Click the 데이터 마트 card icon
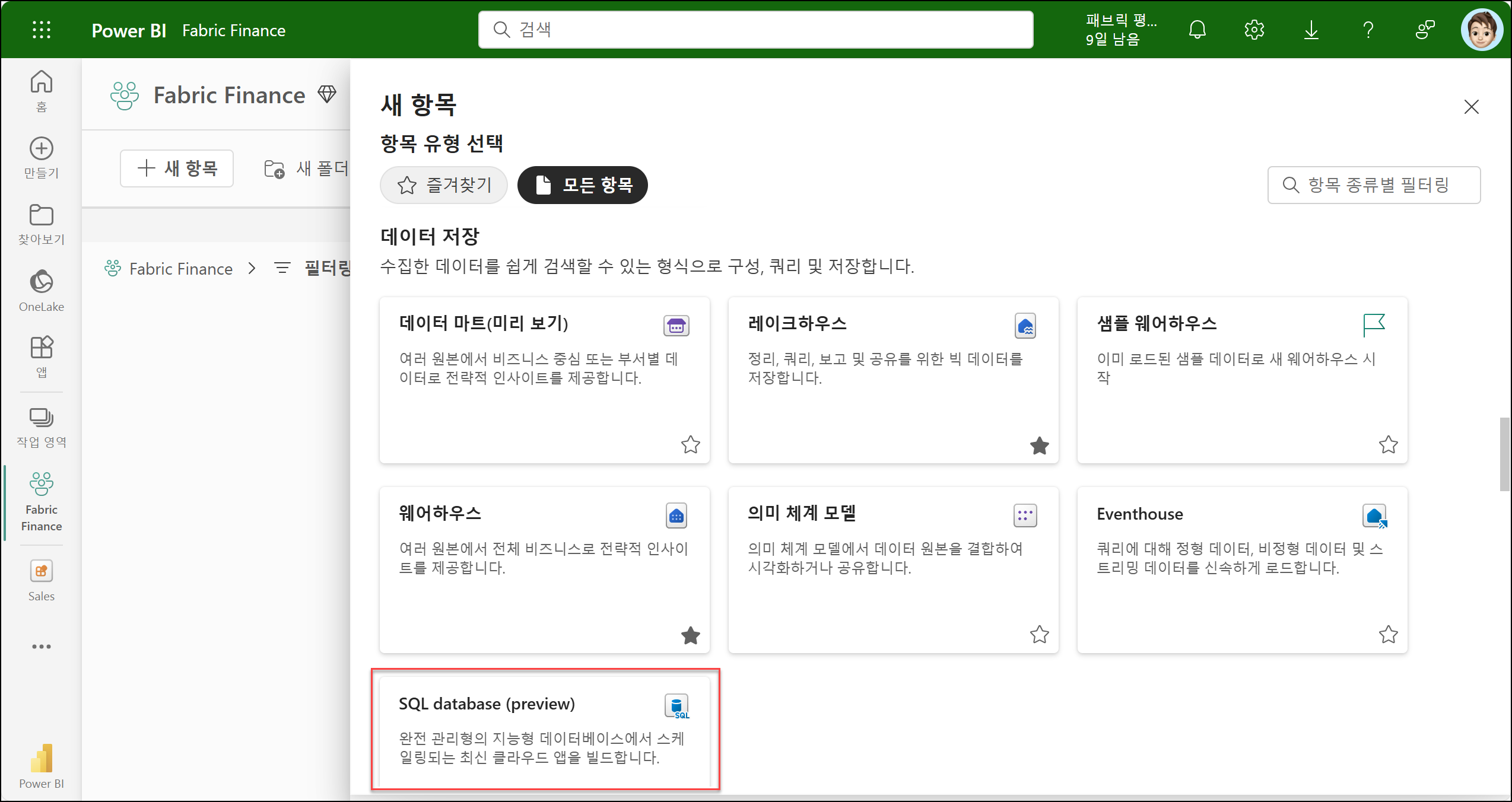 click(676, 326)
